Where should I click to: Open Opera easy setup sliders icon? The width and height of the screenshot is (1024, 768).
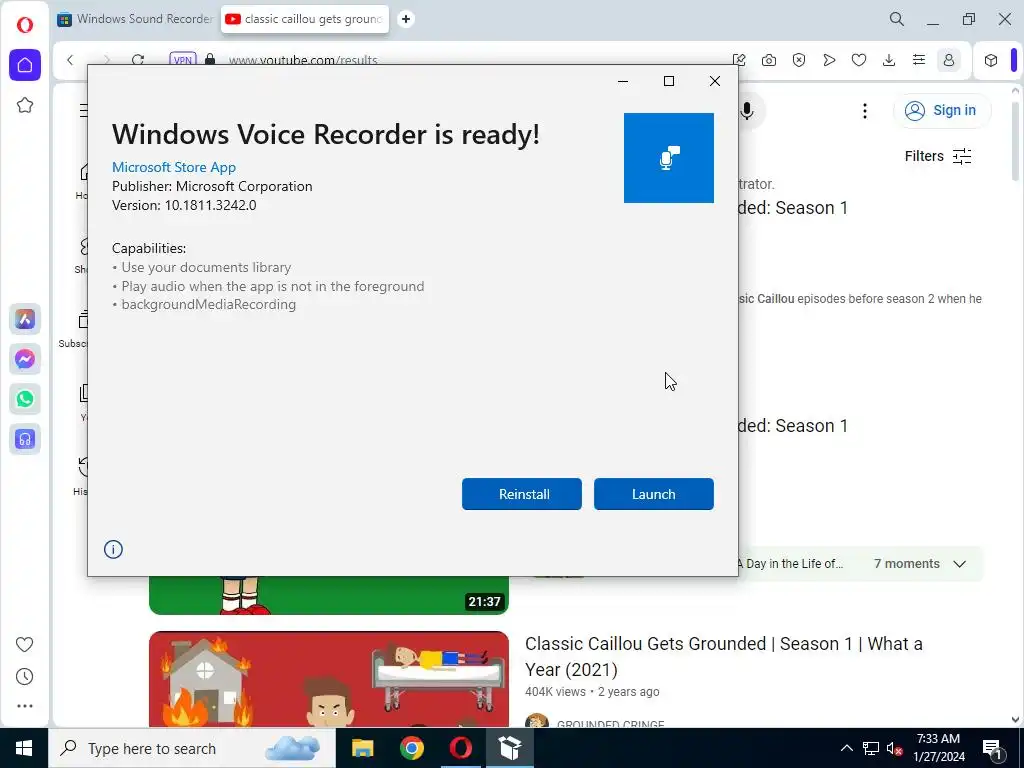[x=919, y=60]
